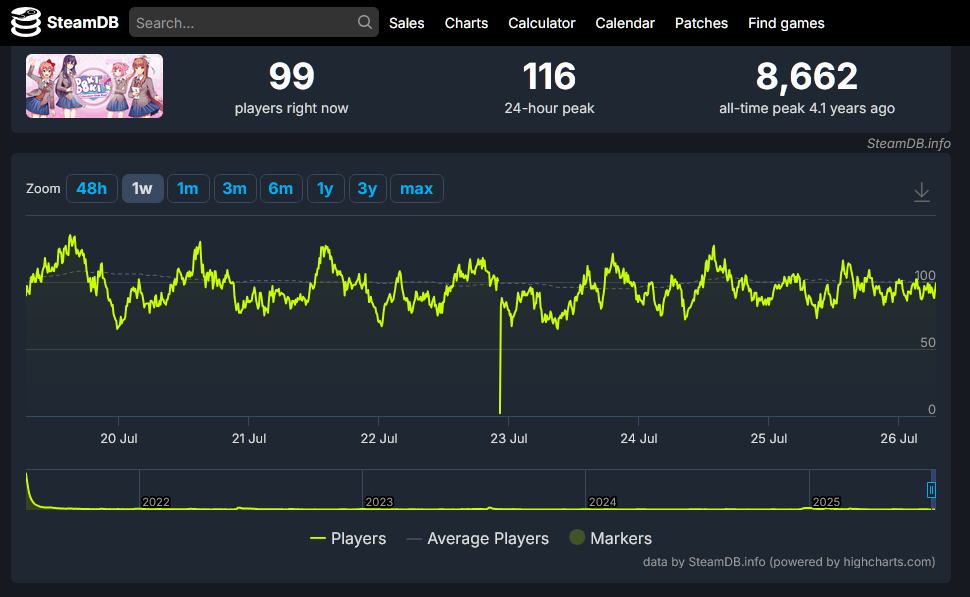Click '8,662' all-time peak value
Viewport: 970px width, 597px height.
tap(807, 77)
